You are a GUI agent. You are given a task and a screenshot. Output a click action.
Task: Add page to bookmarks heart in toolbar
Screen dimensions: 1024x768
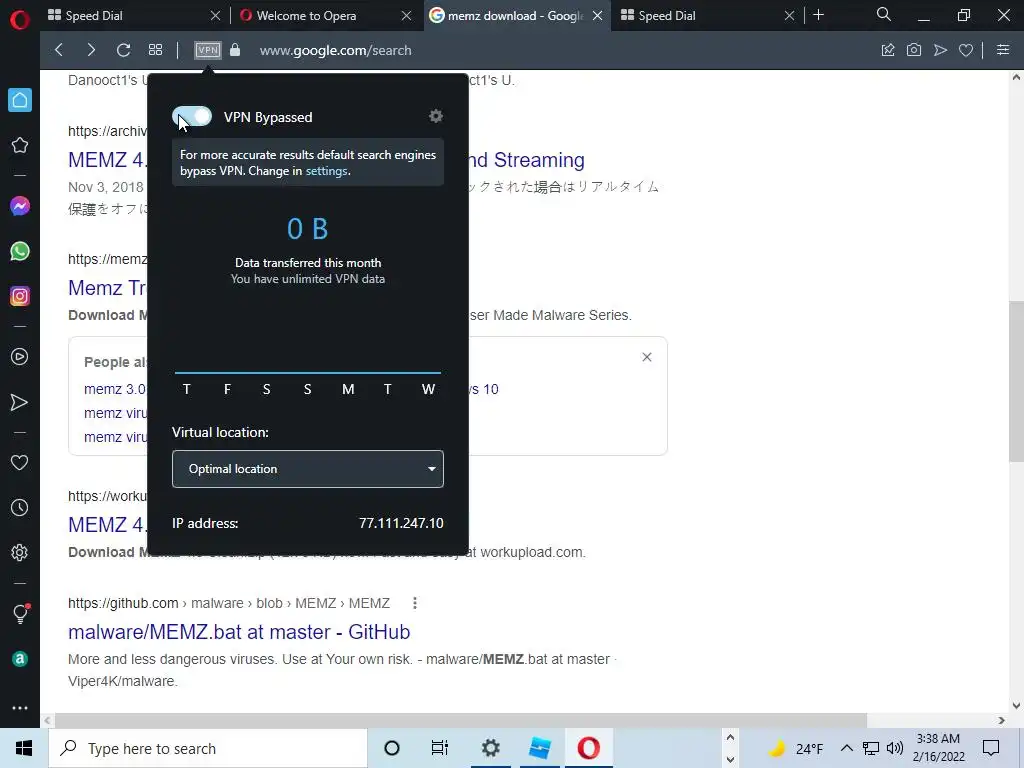(966, 50)
